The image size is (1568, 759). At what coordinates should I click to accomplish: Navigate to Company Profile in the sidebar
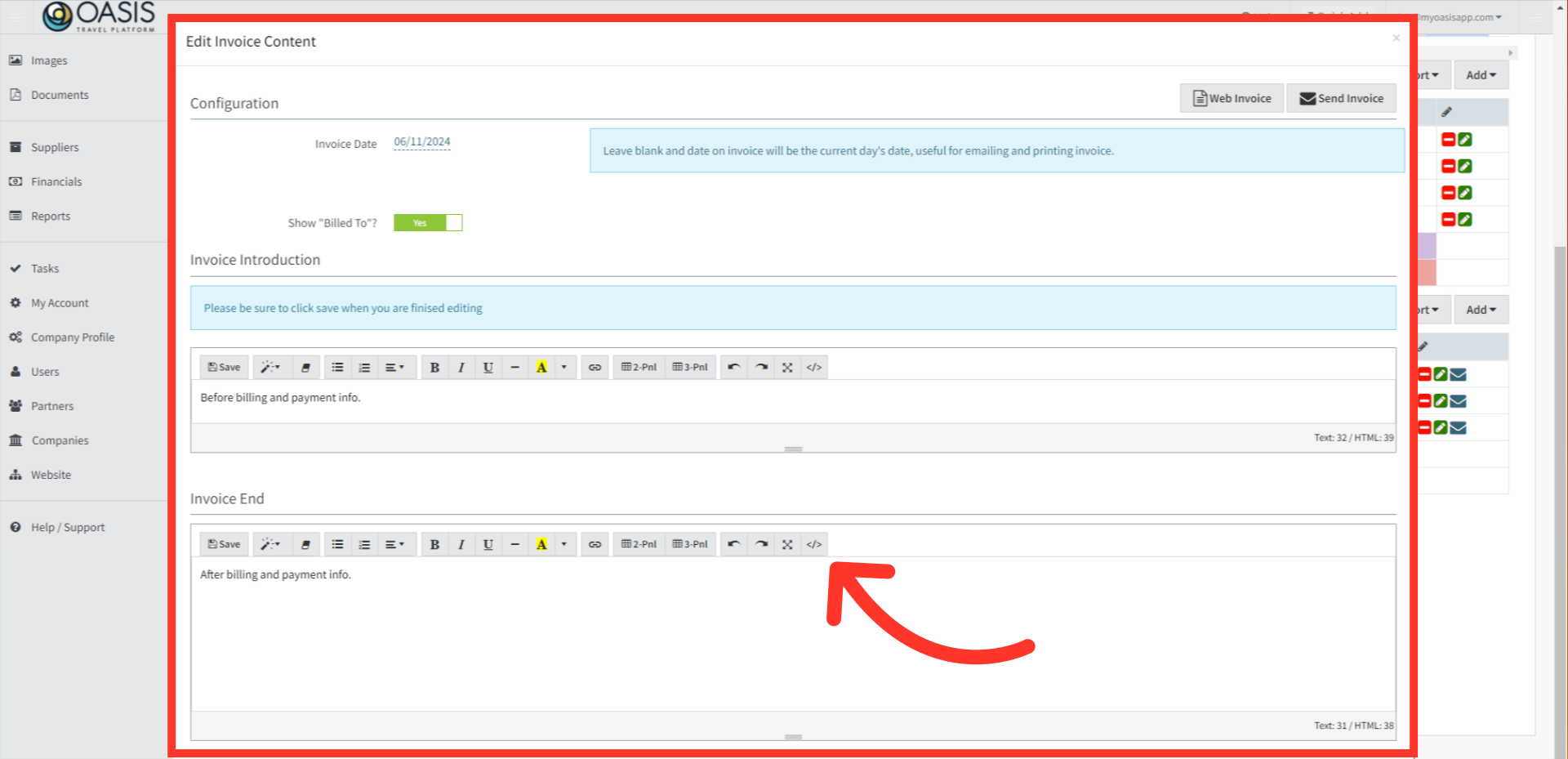(70, 337)
